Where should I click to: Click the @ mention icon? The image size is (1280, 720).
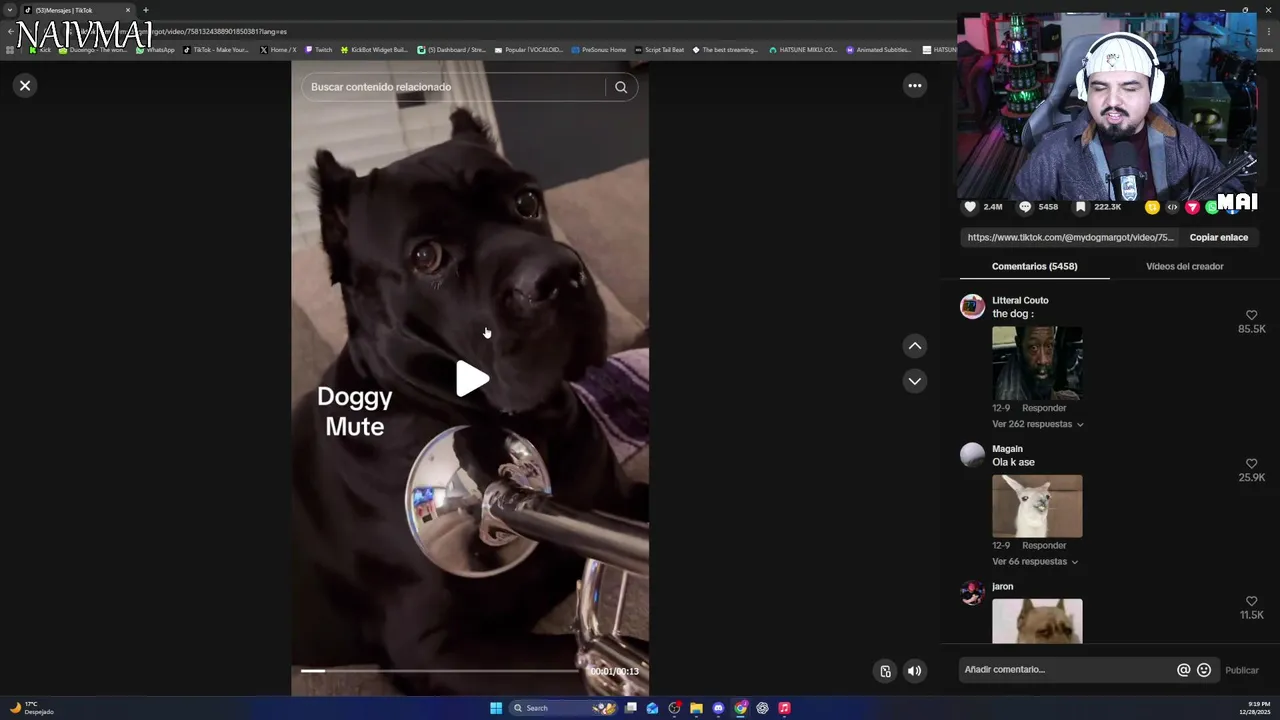(x=1183, y=670)
